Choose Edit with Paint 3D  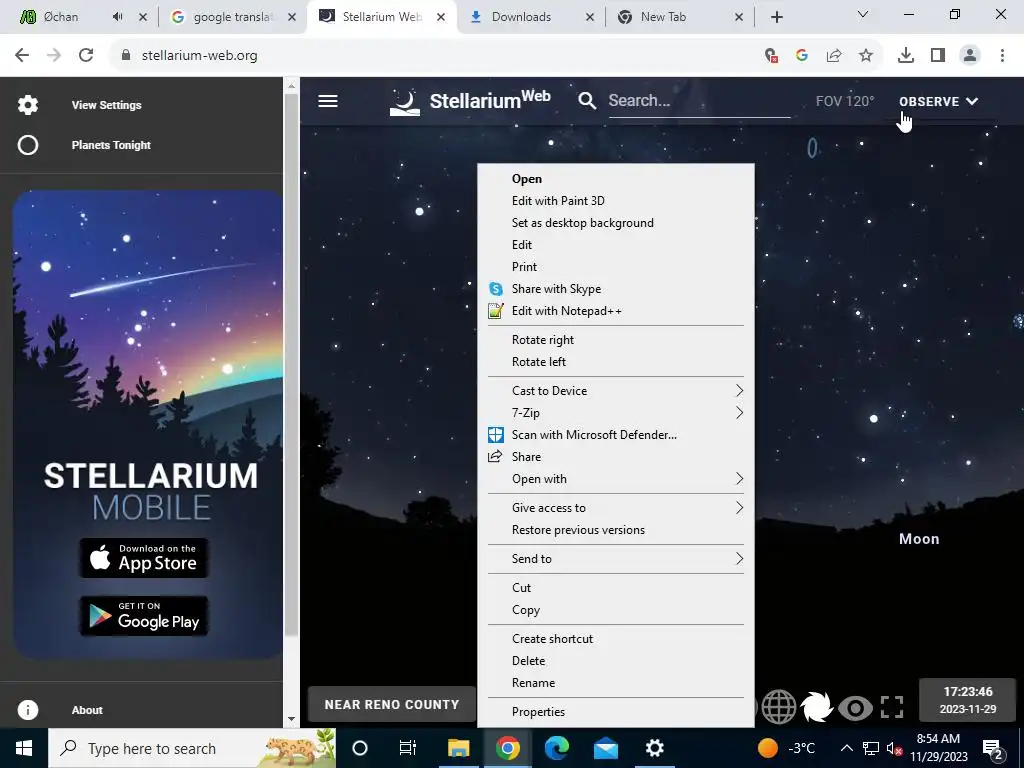click(x=558, y=201)
